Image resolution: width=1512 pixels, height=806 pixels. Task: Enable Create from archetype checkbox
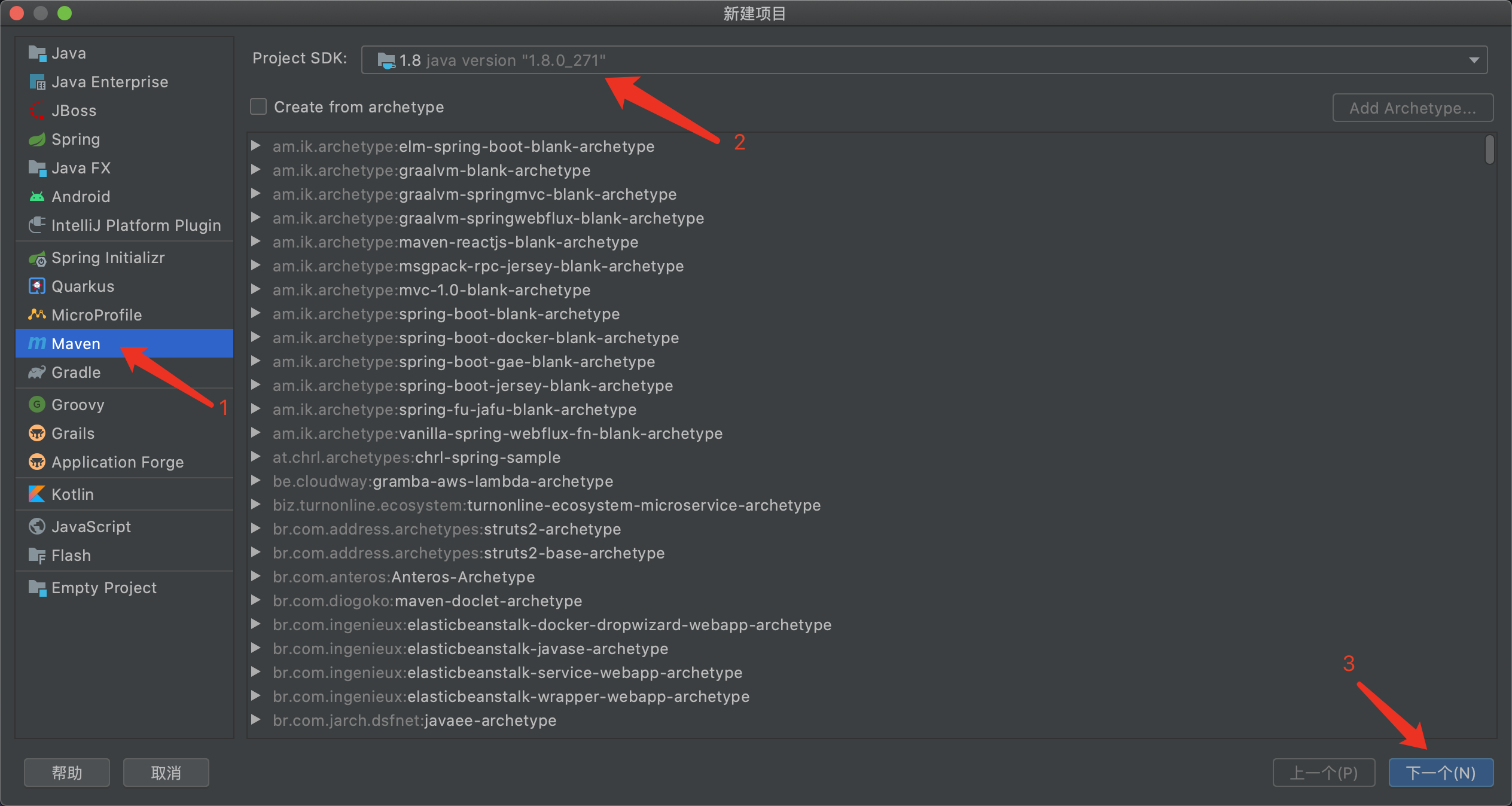point(258,107)
